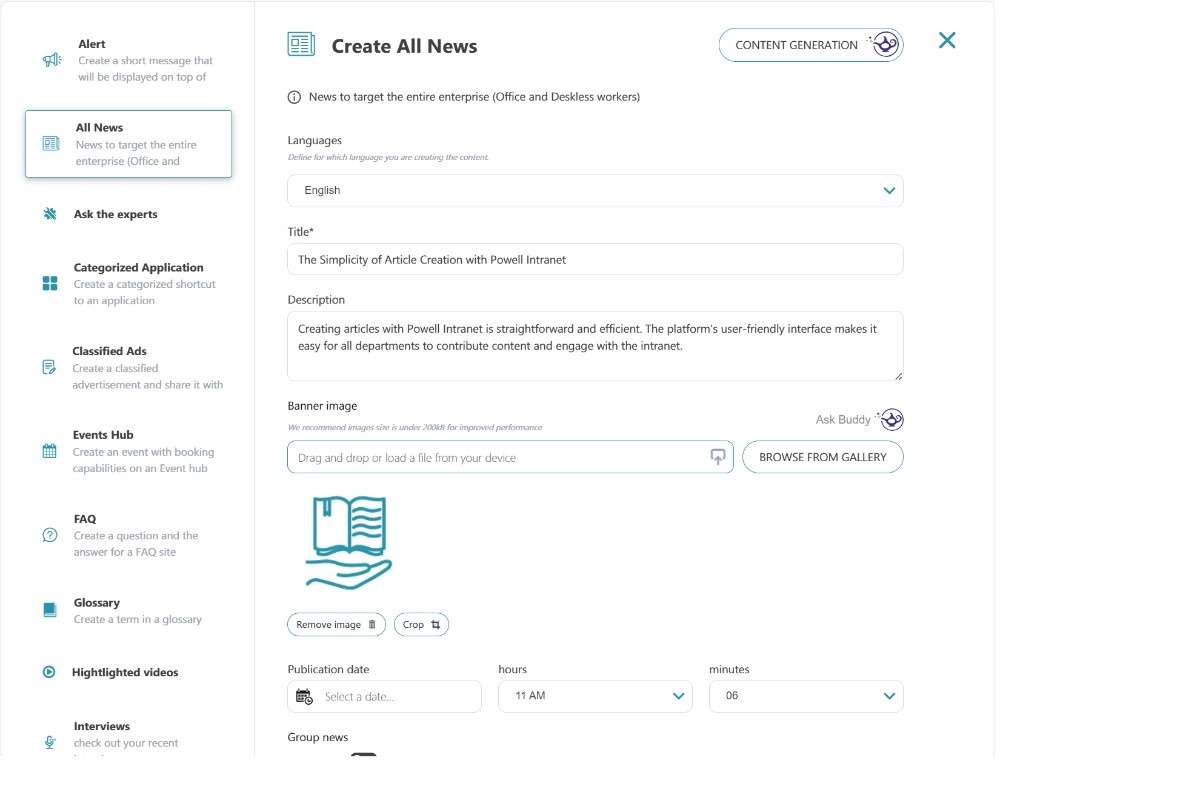Select the Categorized Application grid icon
Screen dimensions: 1200x789
click(x=49, y=283)
